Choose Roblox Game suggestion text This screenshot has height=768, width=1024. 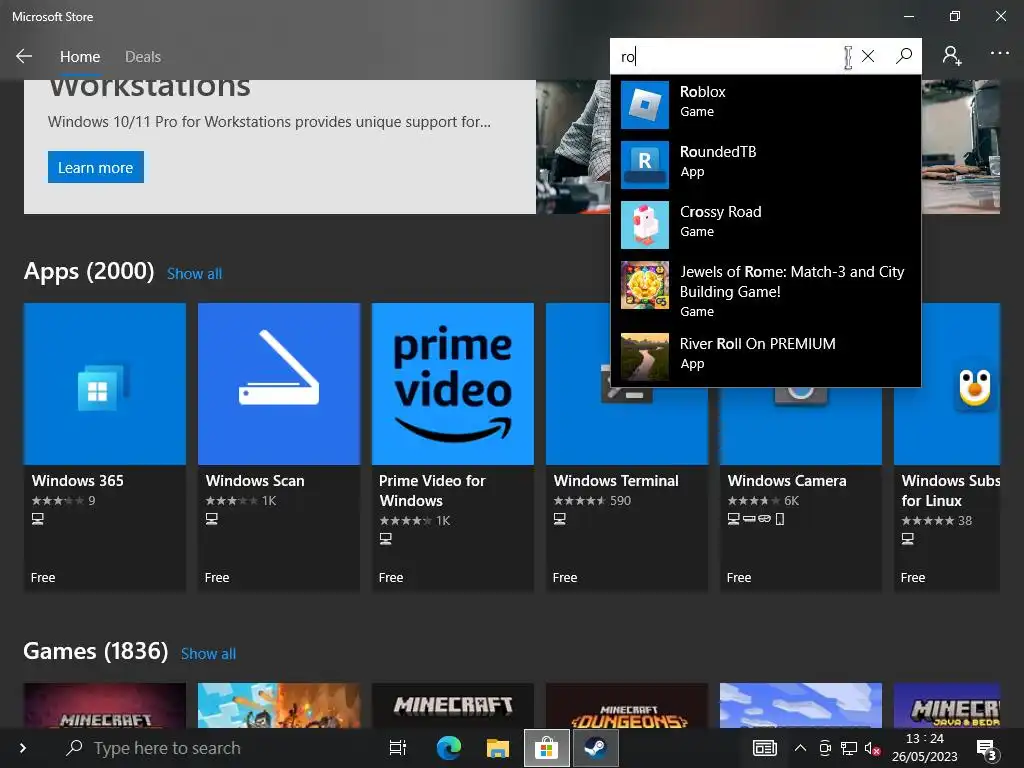703,101
